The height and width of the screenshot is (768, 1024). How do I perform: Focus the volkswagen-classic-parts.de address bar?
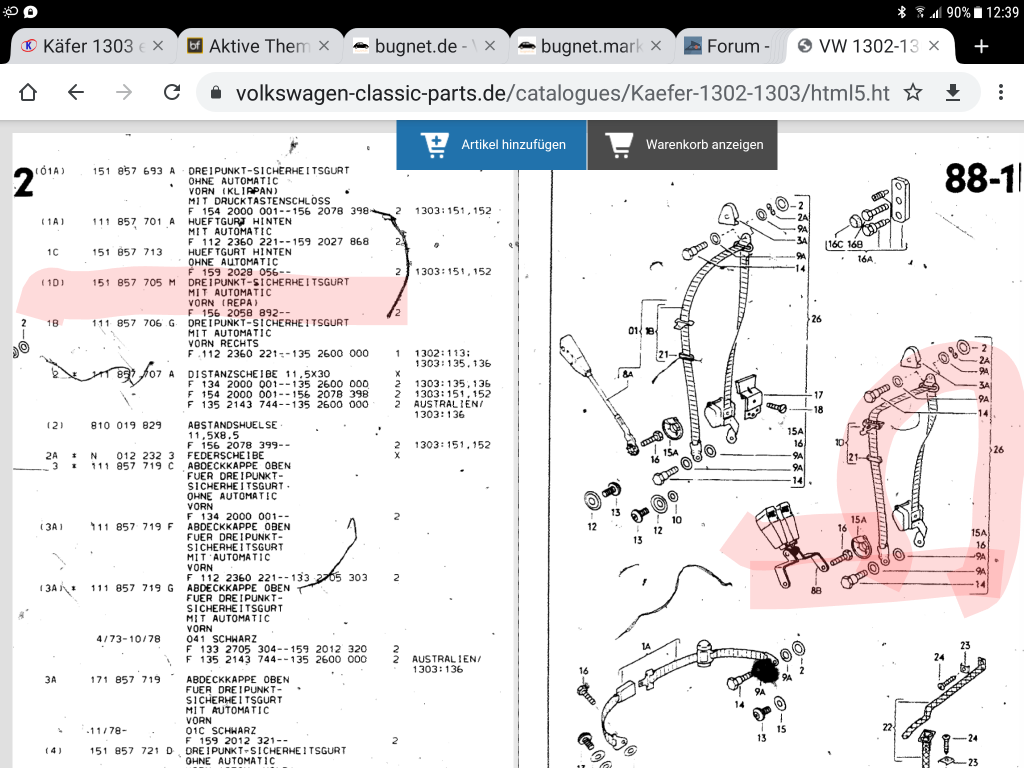click(560, 93)
